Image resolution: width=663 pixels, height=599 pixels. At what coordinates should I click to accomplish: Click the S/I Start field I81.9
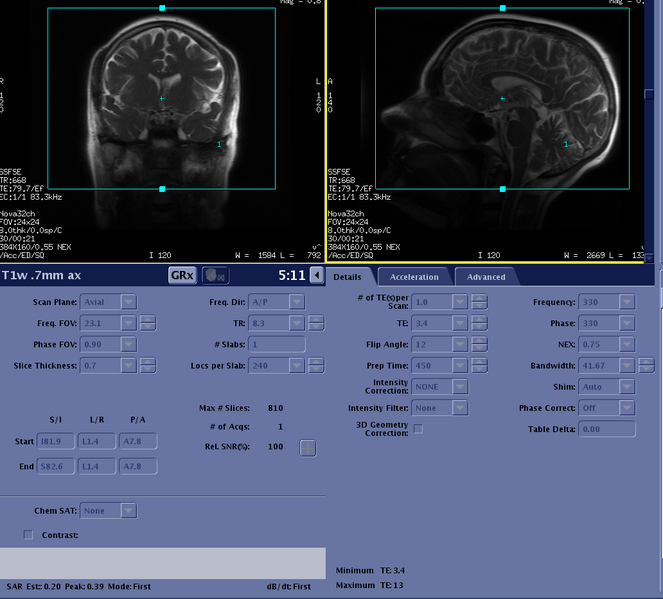click(x=55, y=441)
